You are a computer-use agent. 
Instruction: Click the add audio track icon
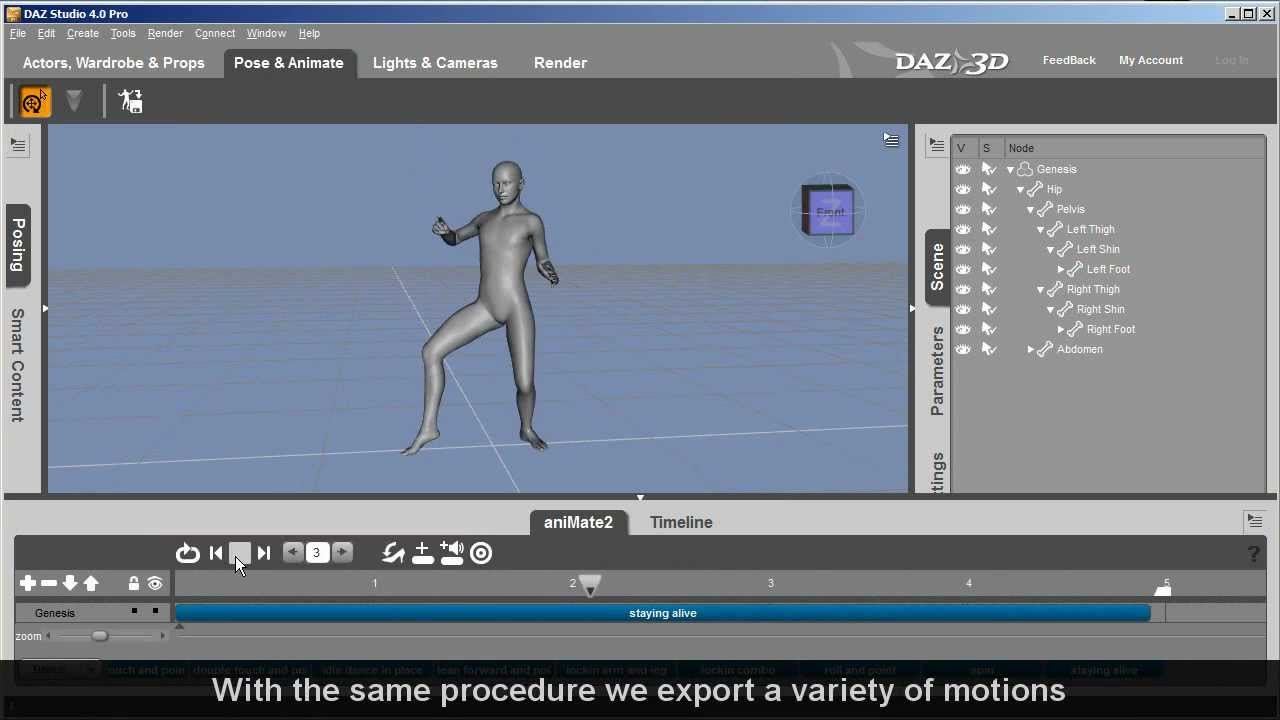click(452, 553)
